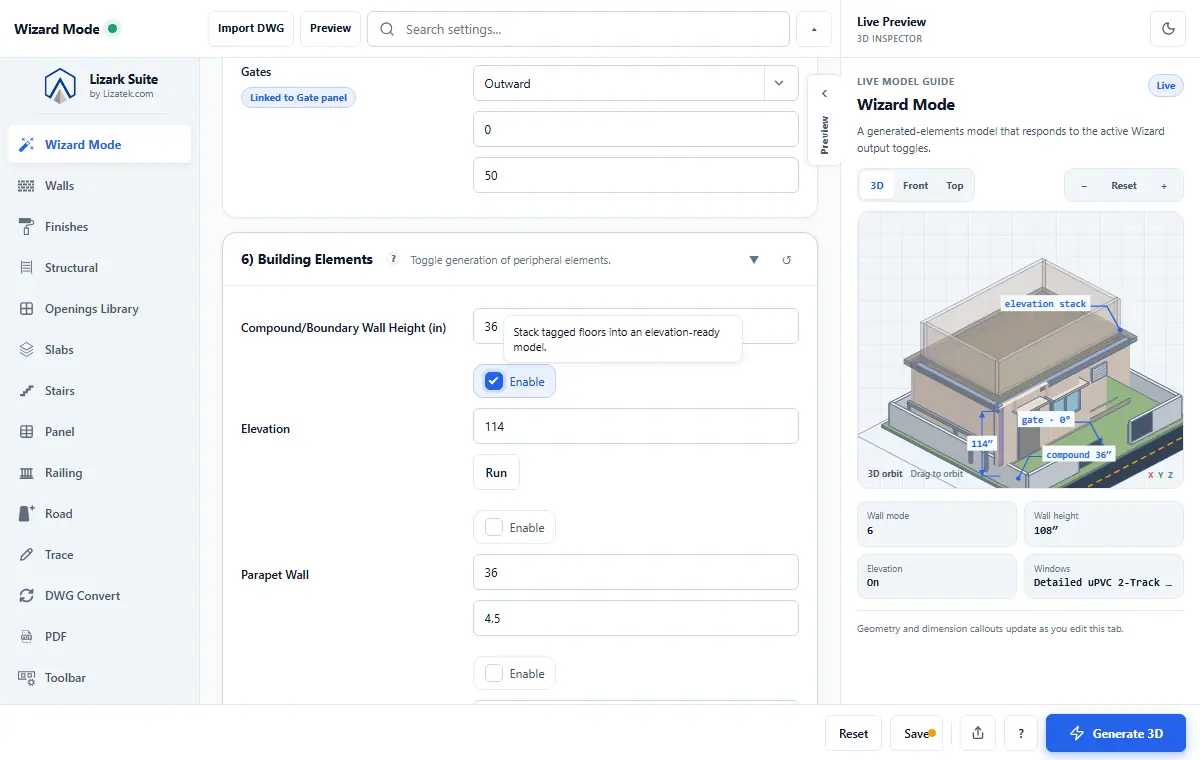This screenshot has width=1200, height=760.
Task: Zoom in the 3D preview
Action: (1164, 186)
